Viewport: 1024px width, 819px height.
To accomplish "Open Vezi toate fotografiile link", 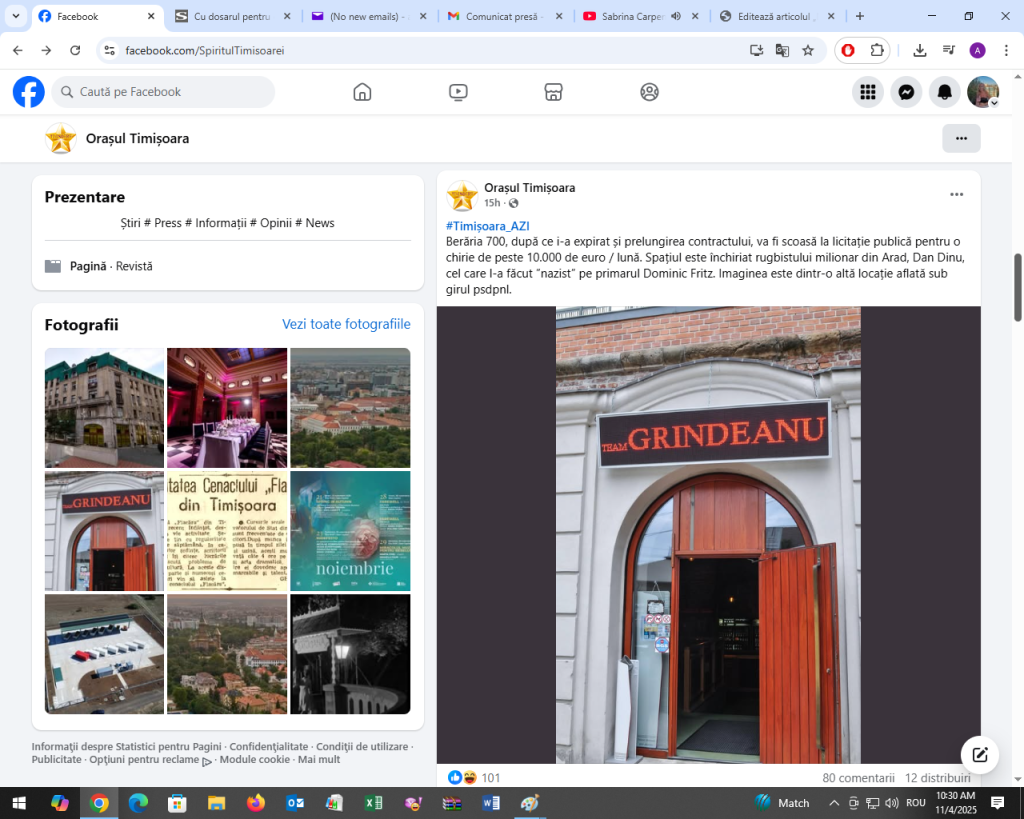I will (346, 324).
